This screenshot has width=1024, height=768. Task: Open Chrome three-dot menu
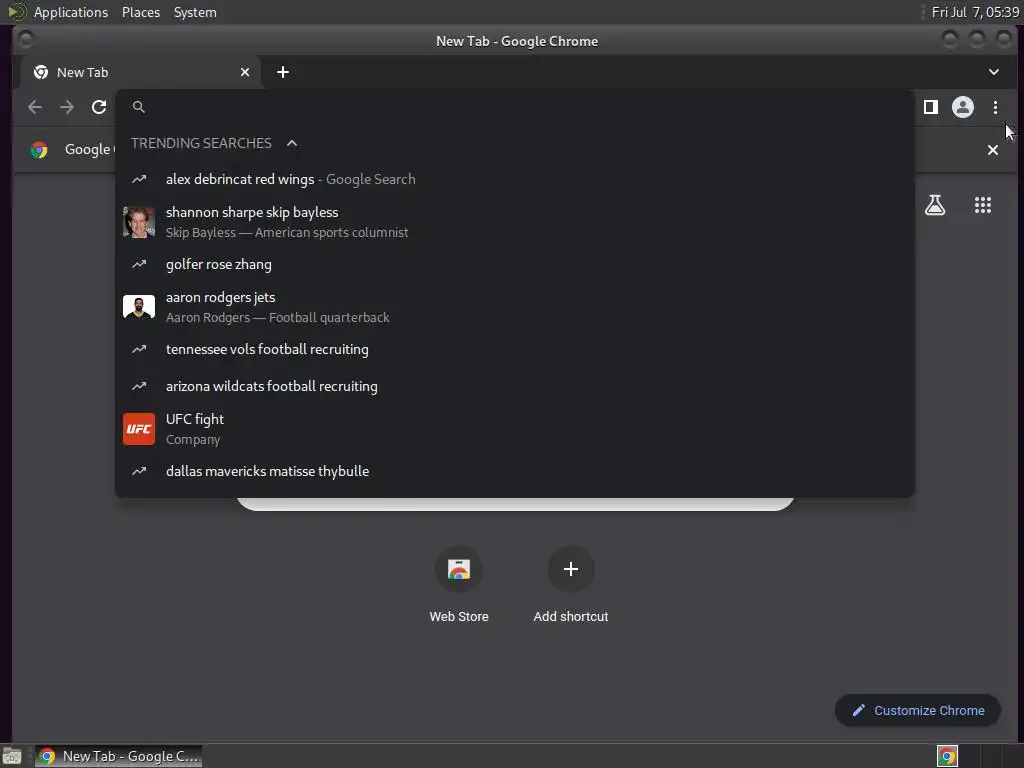click(x=995, y=107)
